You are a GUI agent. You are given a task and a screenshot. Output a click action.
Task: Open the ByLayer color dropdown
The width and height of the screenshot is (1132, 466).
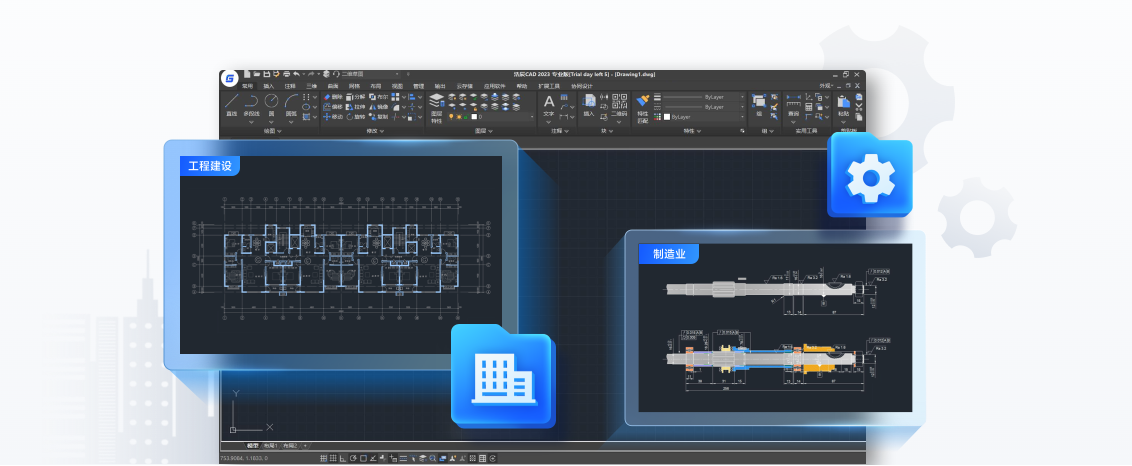pos(705,117)
